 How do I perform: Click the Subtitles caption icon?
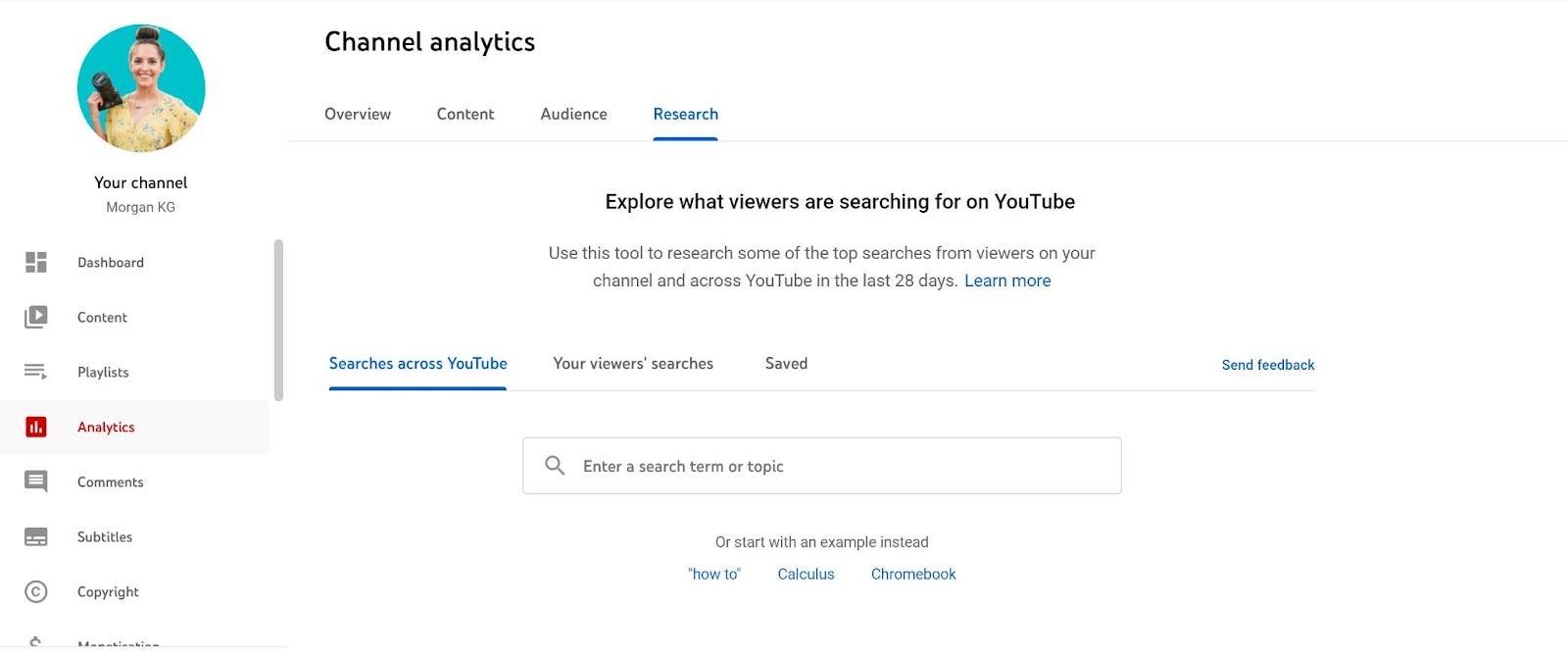tap(36, 536)
